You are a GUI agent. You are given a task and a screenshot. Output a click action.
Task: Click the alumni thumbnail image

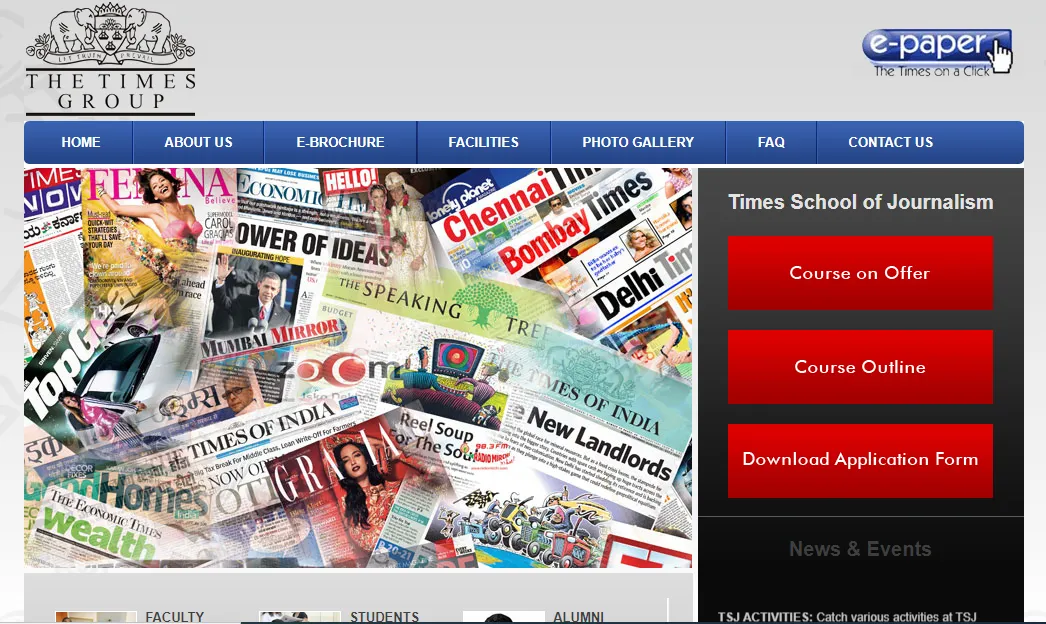pyautogui.click(x=504, y=618)
